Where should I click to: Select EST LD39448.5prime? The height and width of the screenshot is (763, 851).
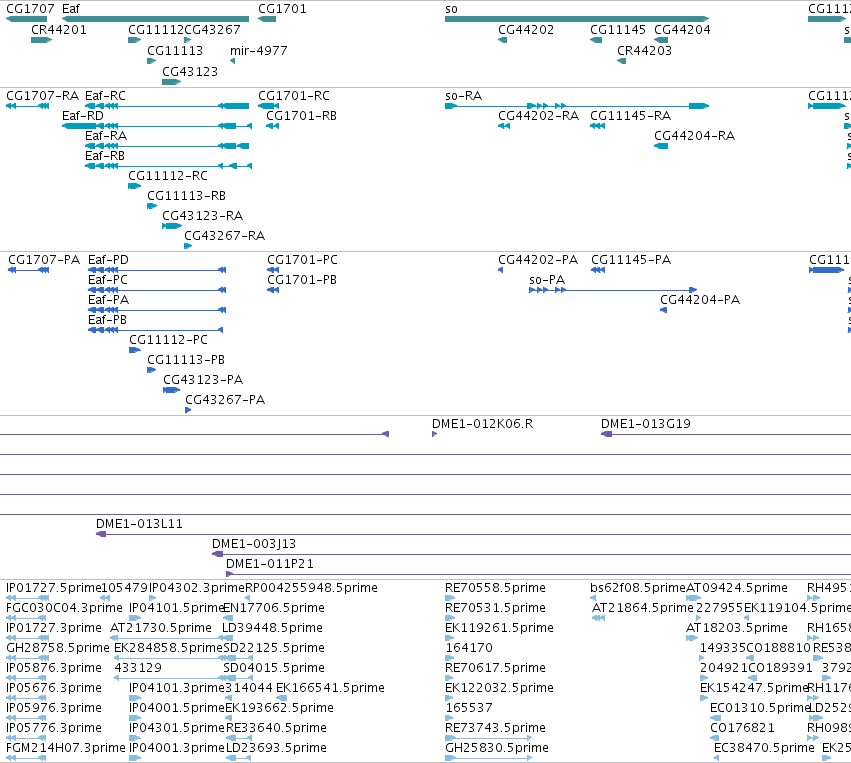[x=272, y=628]
